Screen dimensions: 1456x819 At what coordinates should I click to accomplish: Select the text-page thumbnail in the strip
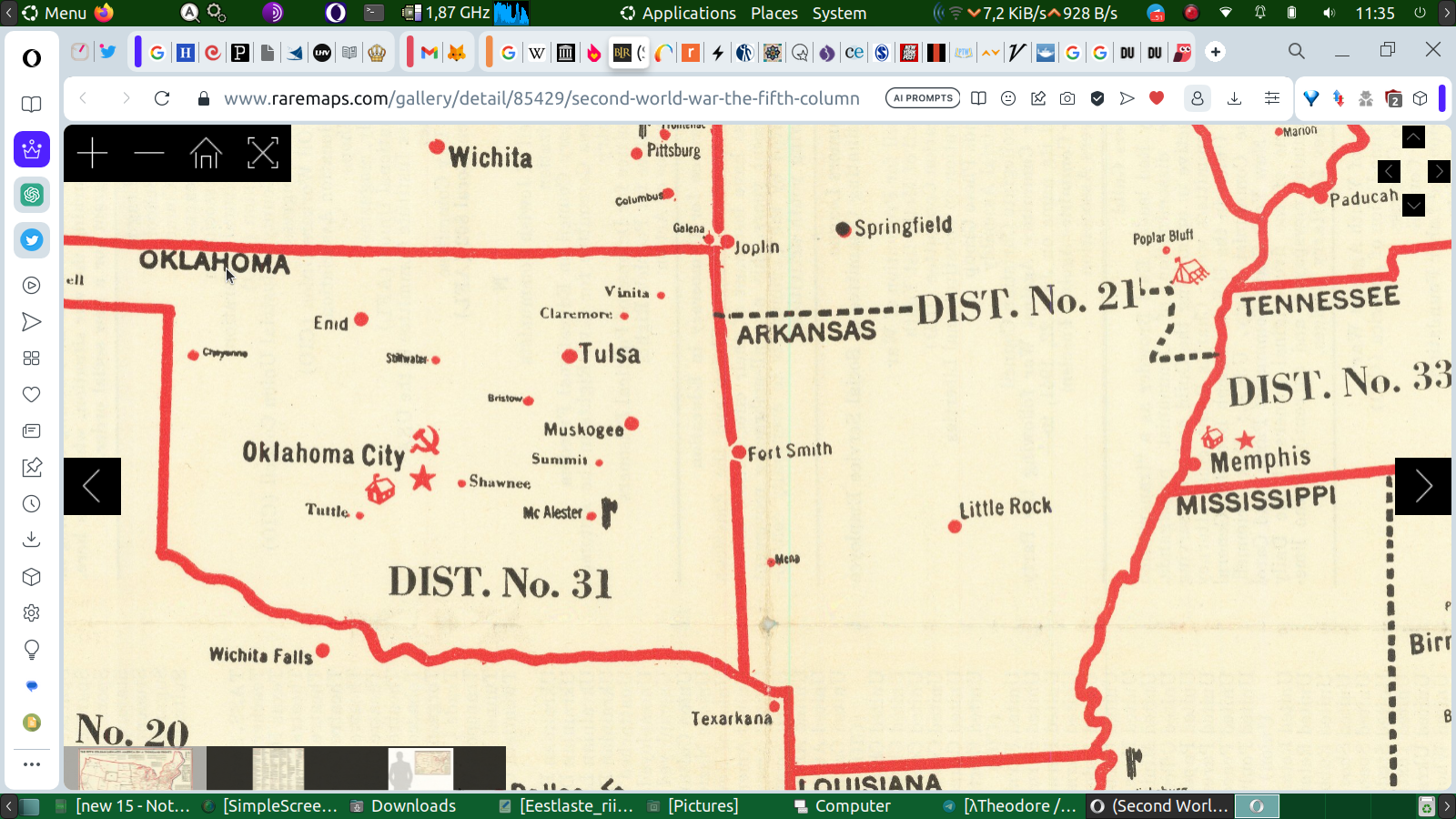[278, 769]
